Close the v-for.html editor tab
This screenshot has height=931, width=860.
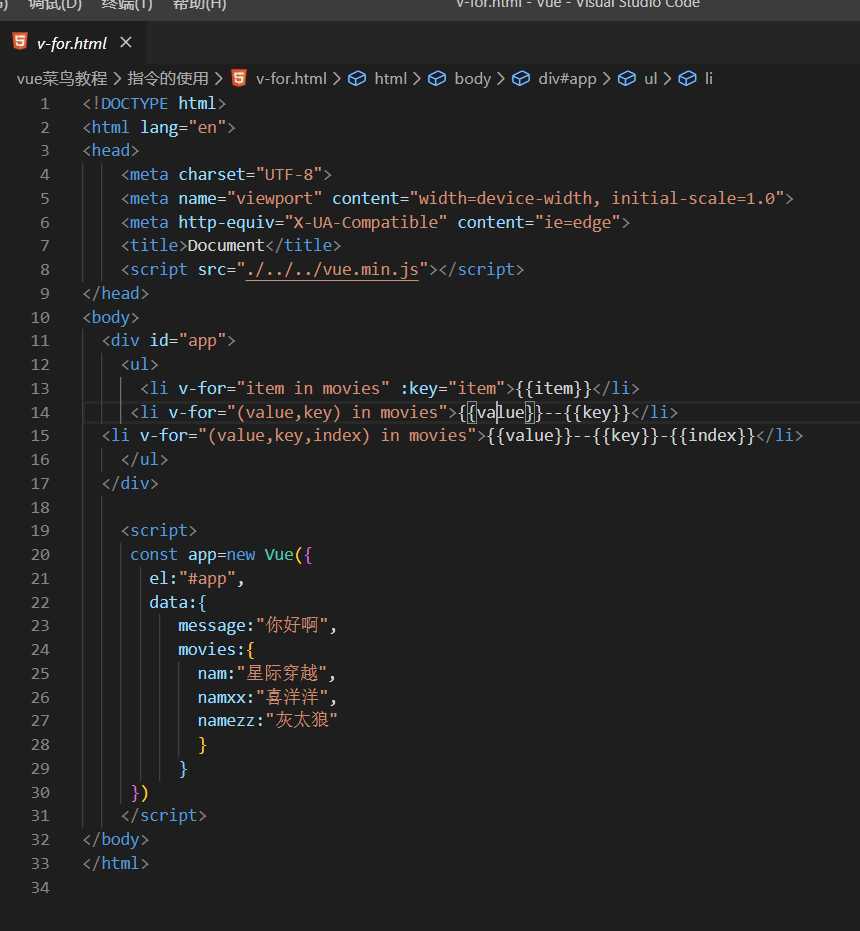125,43
